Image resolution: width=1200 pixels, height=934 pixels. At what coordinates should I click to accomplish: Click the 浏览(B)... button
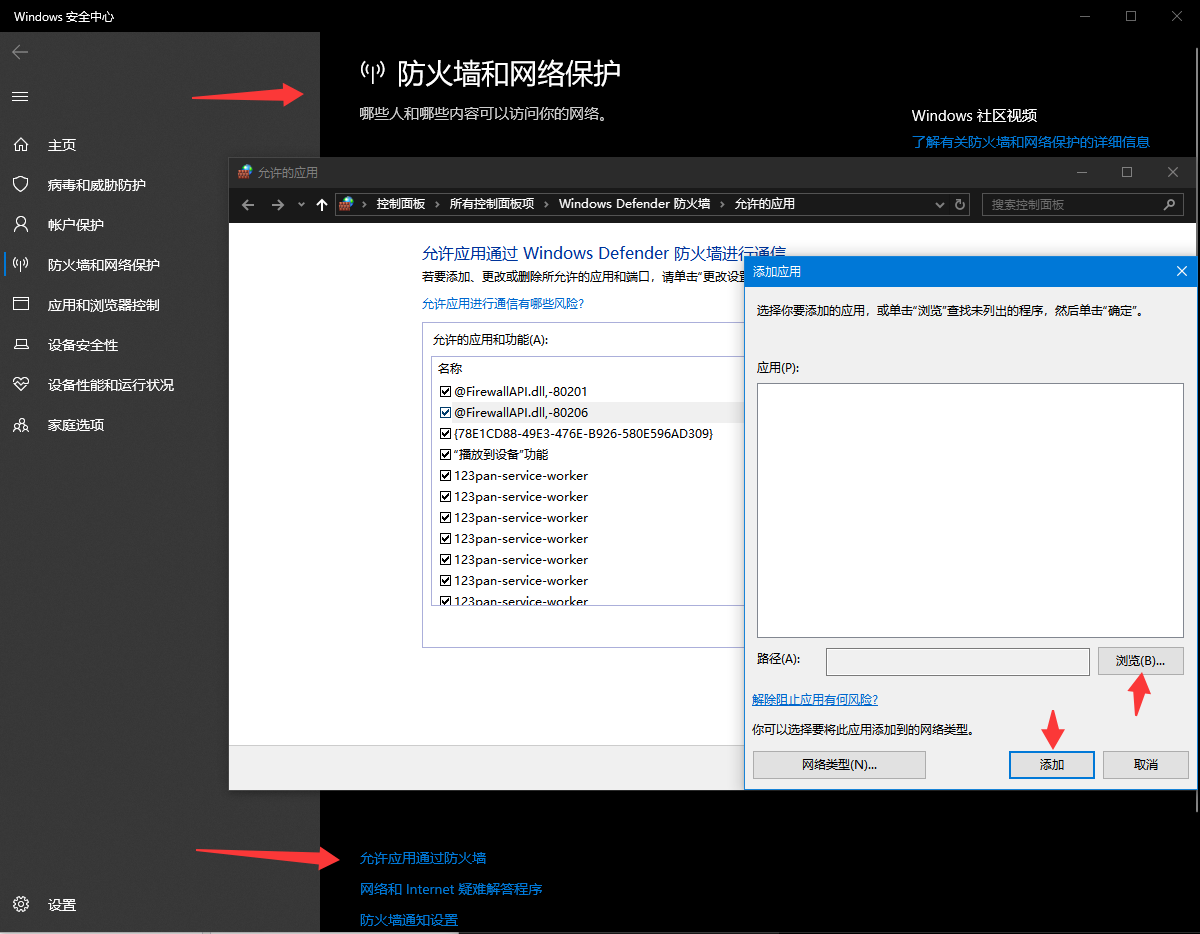pyautogui.click(x=1141, y=661)
